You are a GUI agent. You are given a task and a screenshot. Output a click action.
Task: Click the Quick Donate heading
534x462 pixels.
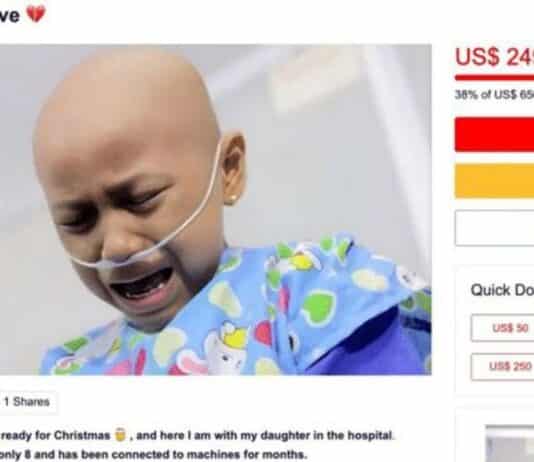click(502, 290)
